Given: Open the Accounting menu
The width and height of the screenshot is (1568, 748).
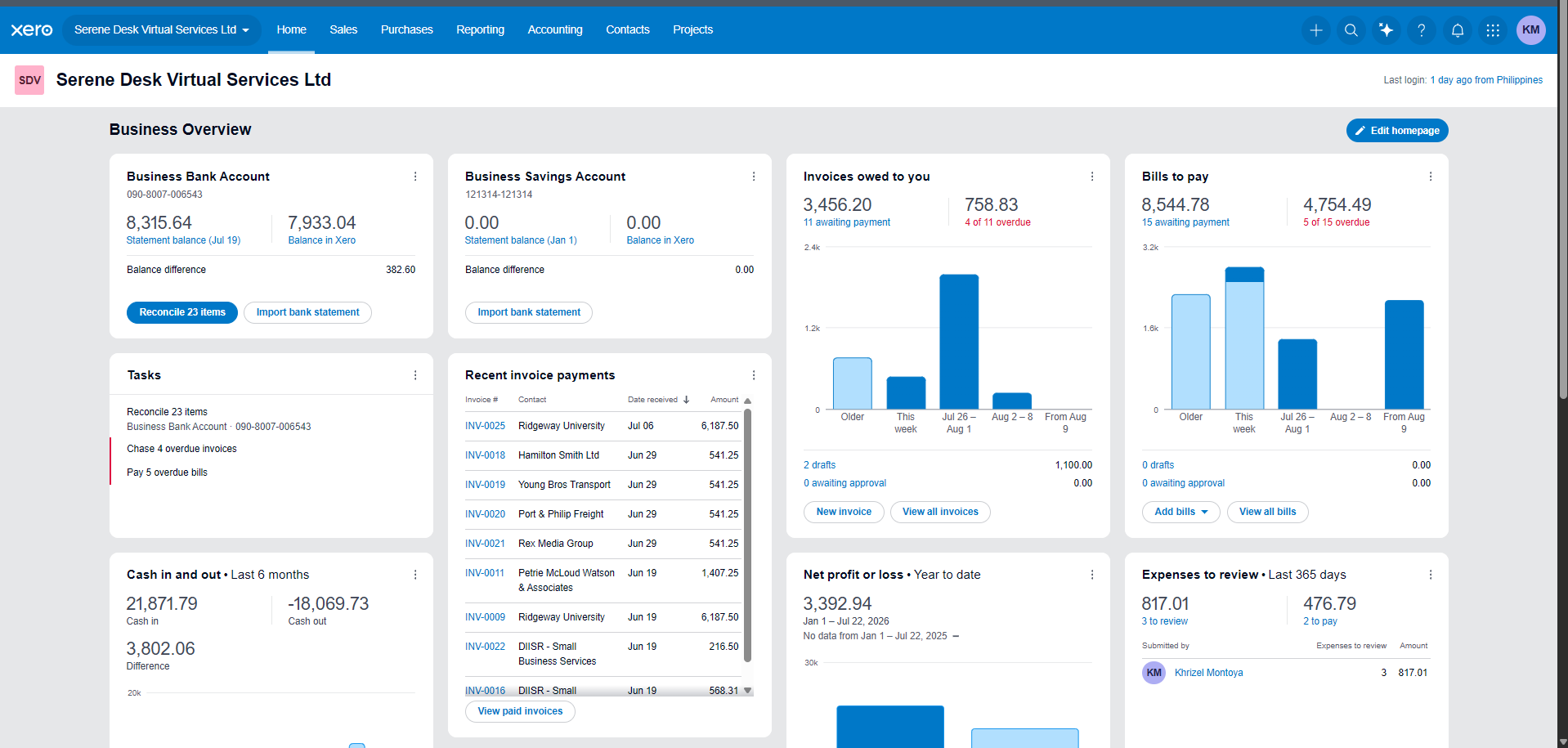Looking at the screenshot, I should (x=554, y=30).
